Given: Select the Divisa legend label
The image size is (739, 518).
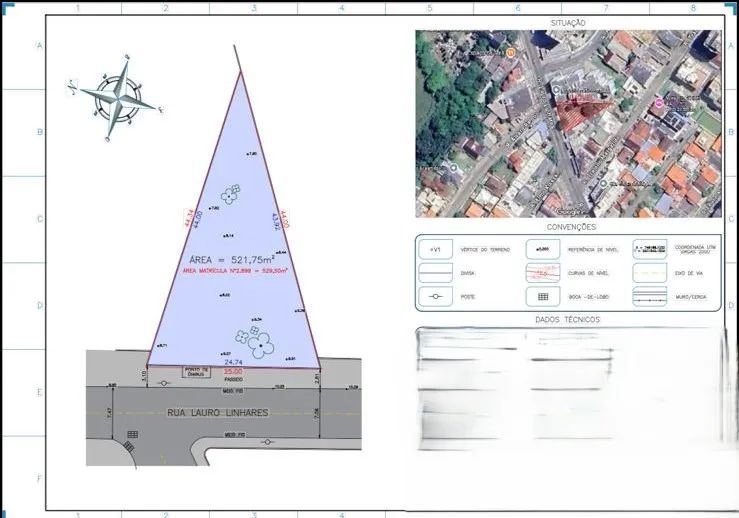Looking at the screenshot, I should [x=468, y=273].
